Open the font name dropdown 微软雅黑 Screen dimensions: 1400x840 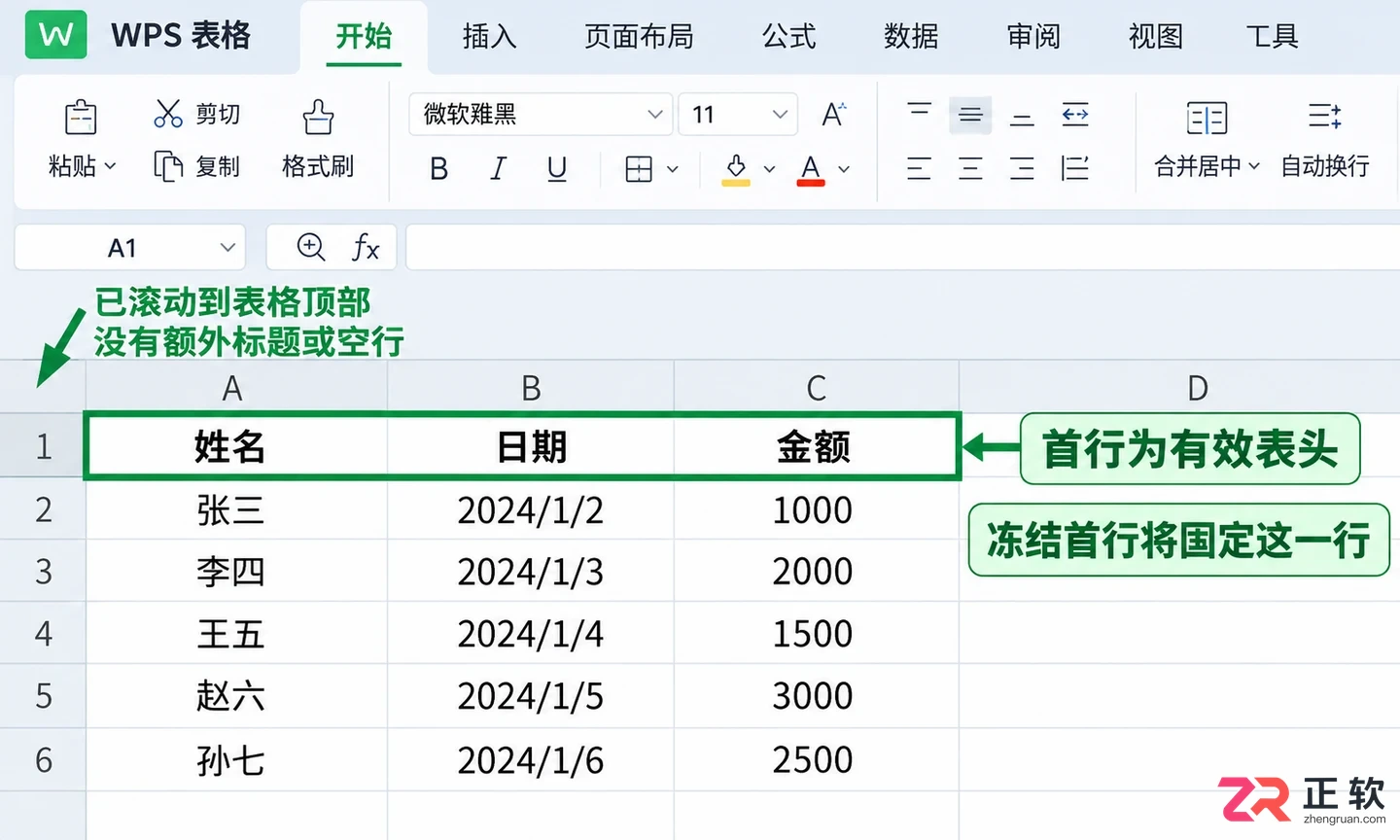pyautogui.click(x=542, y=115)
